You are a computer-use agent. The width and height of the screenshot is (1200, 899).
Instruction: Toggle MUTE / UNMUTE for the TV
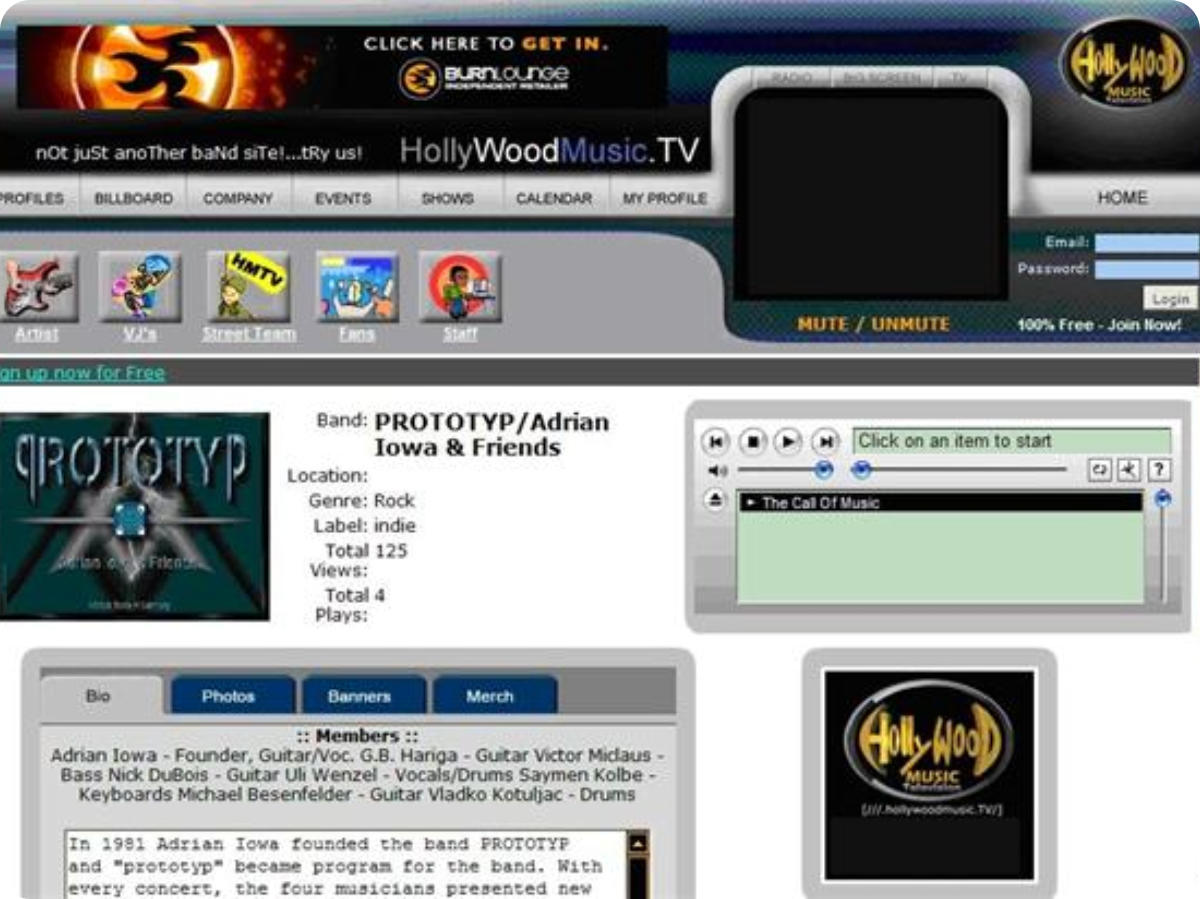(873, 325)
